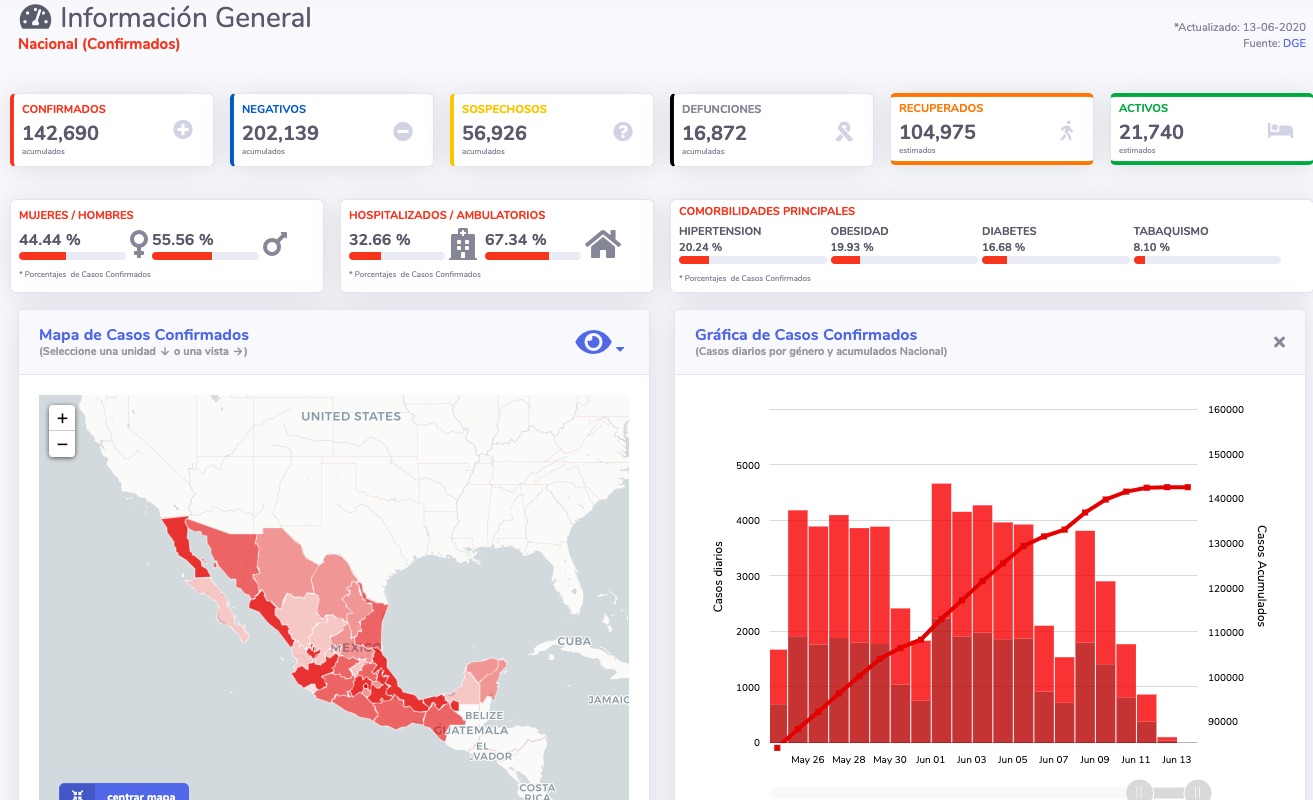Select the Recuperados card
This screenshot has width=1313, height=800.
tap(991, 129)
